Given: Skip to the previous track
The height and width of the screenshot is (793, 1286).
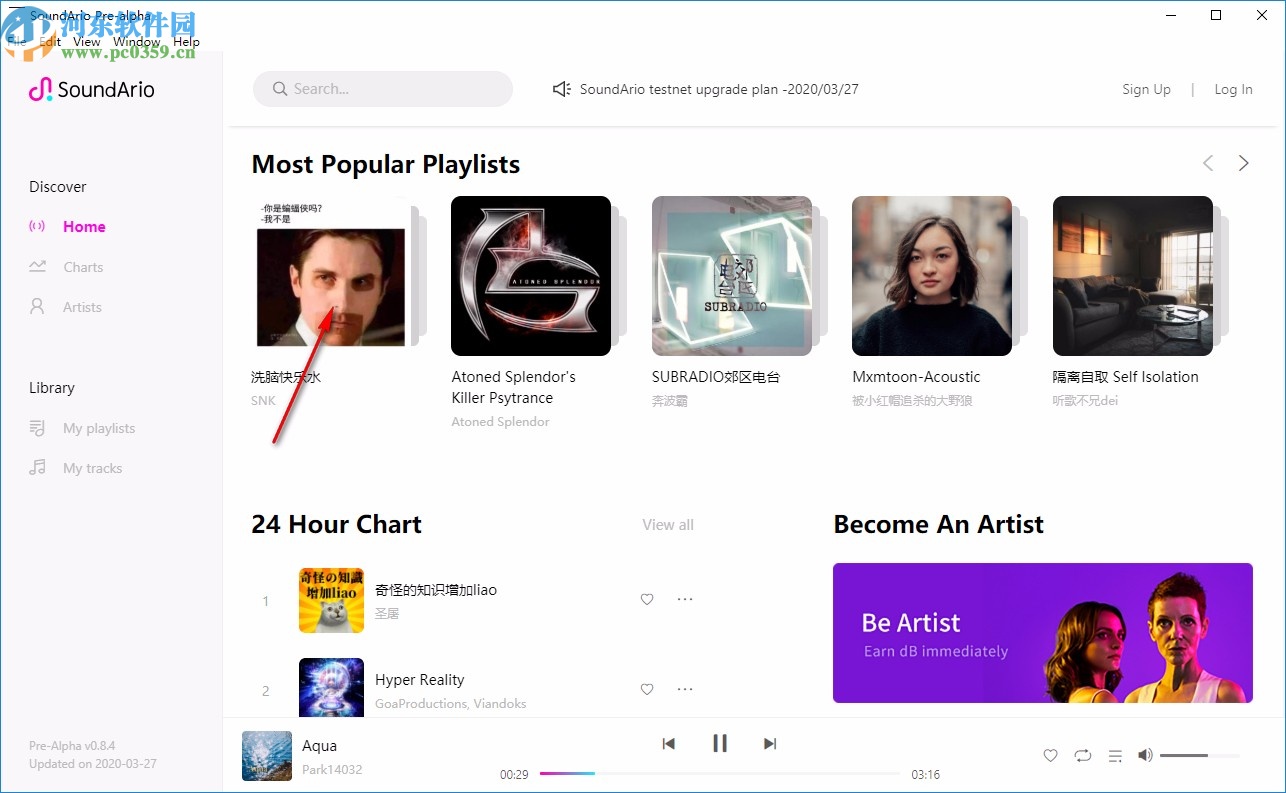Looking at the screenshot, I should coord(669,743).
